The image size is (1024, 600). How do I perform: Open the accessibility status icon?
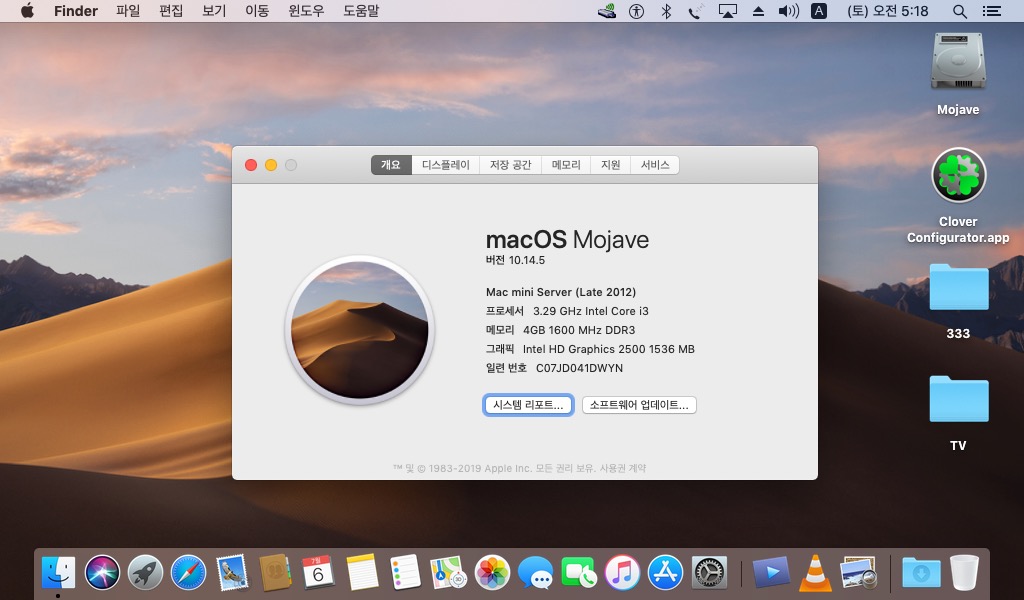(x=636, y=11)
